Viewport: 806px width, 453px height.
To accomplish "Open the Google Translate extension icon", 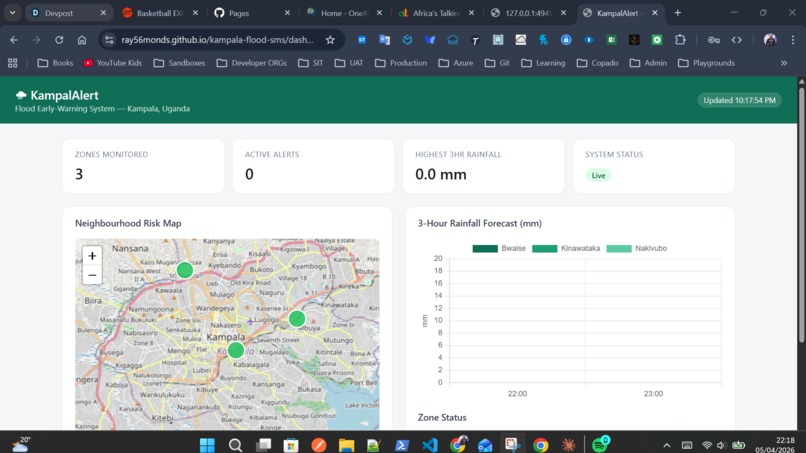I will tap(384, 40).
